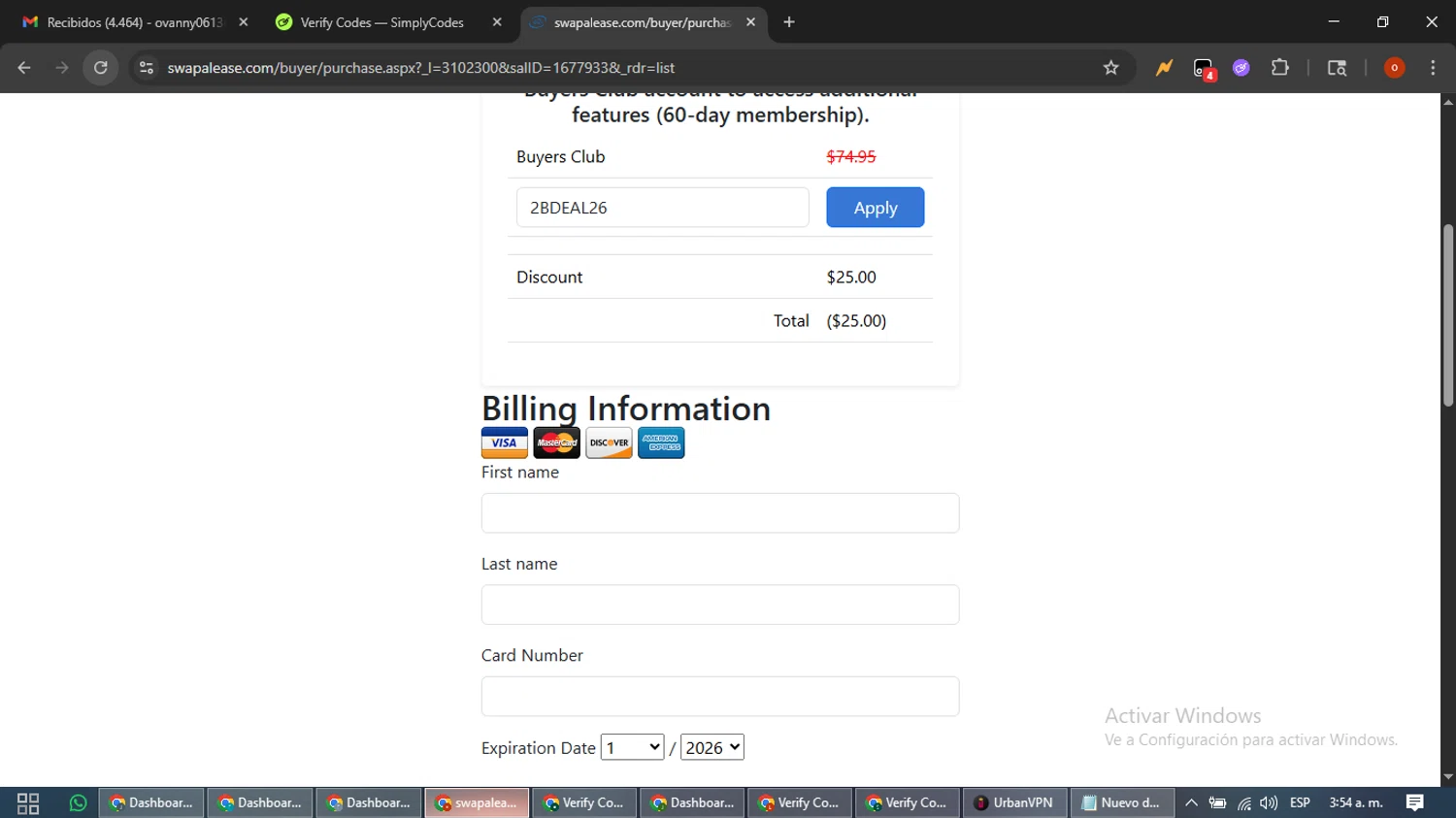Expand the system tray hidden icons chevron
The width and height of the screenshot is (1456, 818).
coord(1191,803)
